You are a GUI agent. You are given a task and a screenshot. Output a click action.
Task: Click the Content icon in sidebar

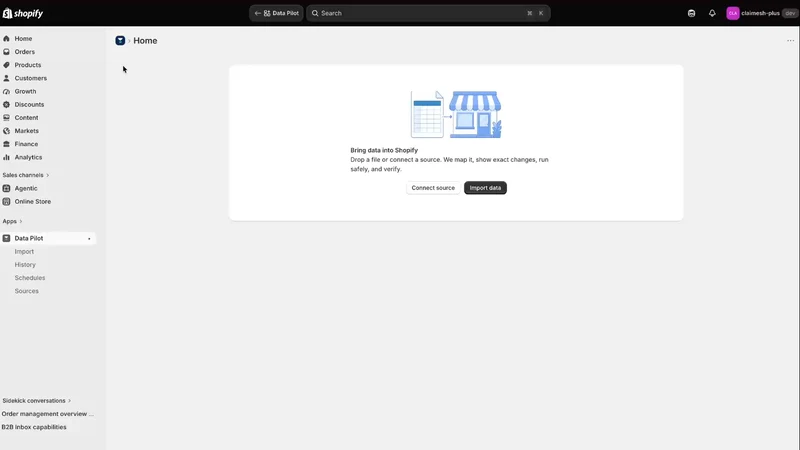click(x=6, y=117)
